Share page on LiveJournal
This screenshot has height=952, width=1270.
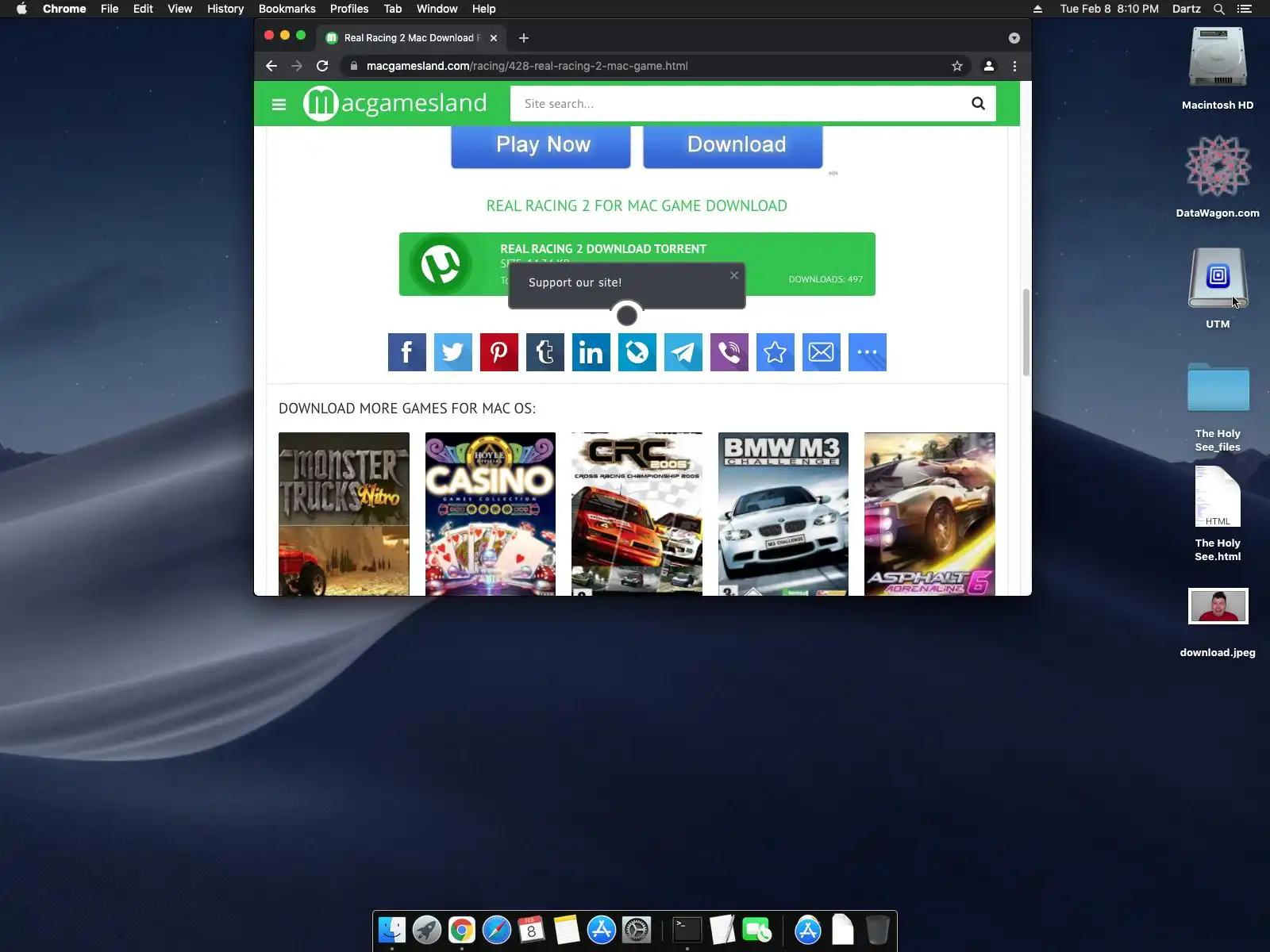tap(637, 352)
